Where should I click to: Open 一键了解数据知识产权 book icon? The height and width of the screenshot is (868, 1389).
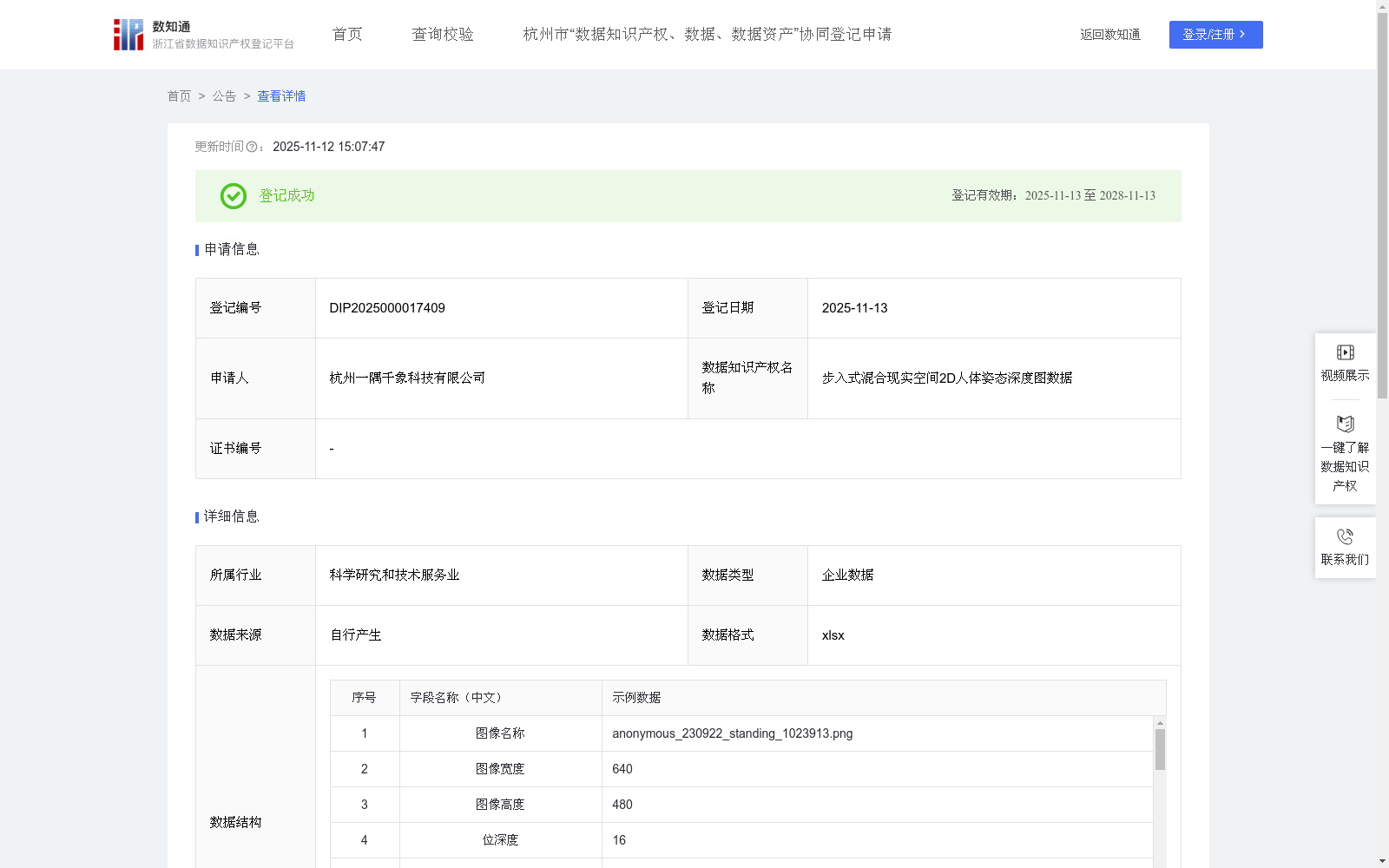pos(1345,424)
